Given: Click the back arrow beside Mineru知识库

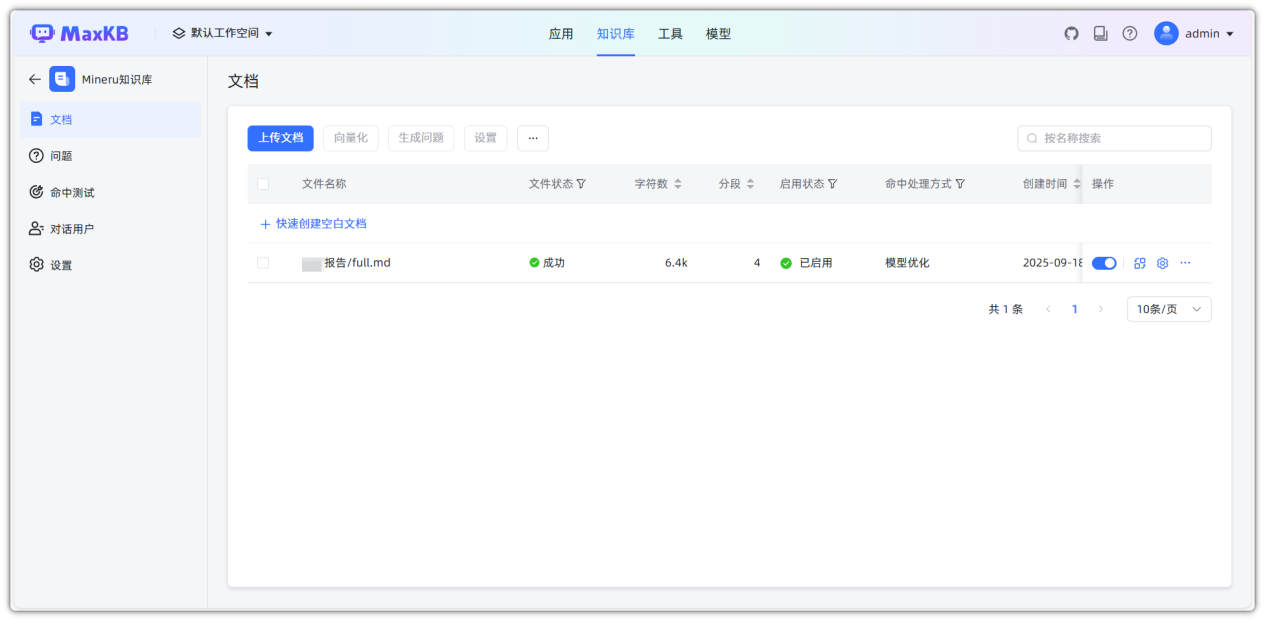Looking at the screenshot, I should [35, 80].
